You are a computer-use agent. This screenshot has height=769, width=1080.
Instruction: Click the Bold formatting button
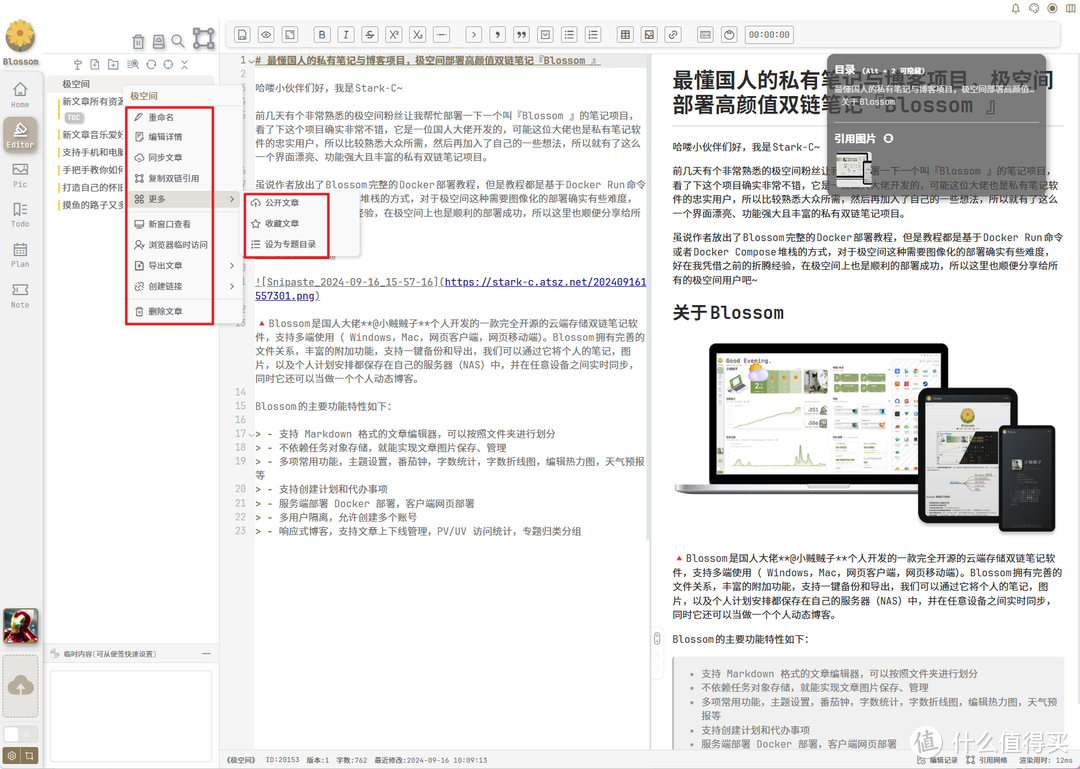pos(322,35)
